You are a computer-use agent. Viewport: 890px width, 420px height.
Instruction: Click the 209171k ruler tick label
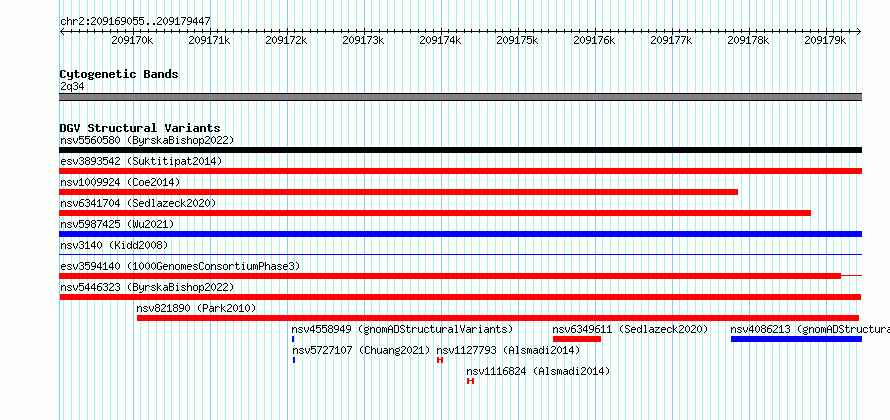(209, 40)
